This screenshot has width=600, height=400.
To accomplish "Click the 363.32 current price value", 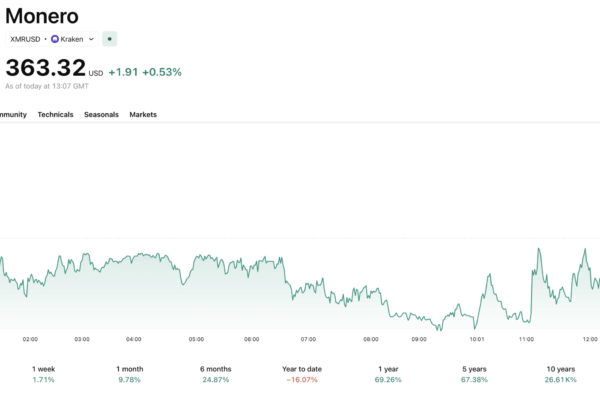I will click(x=45, y=69).
